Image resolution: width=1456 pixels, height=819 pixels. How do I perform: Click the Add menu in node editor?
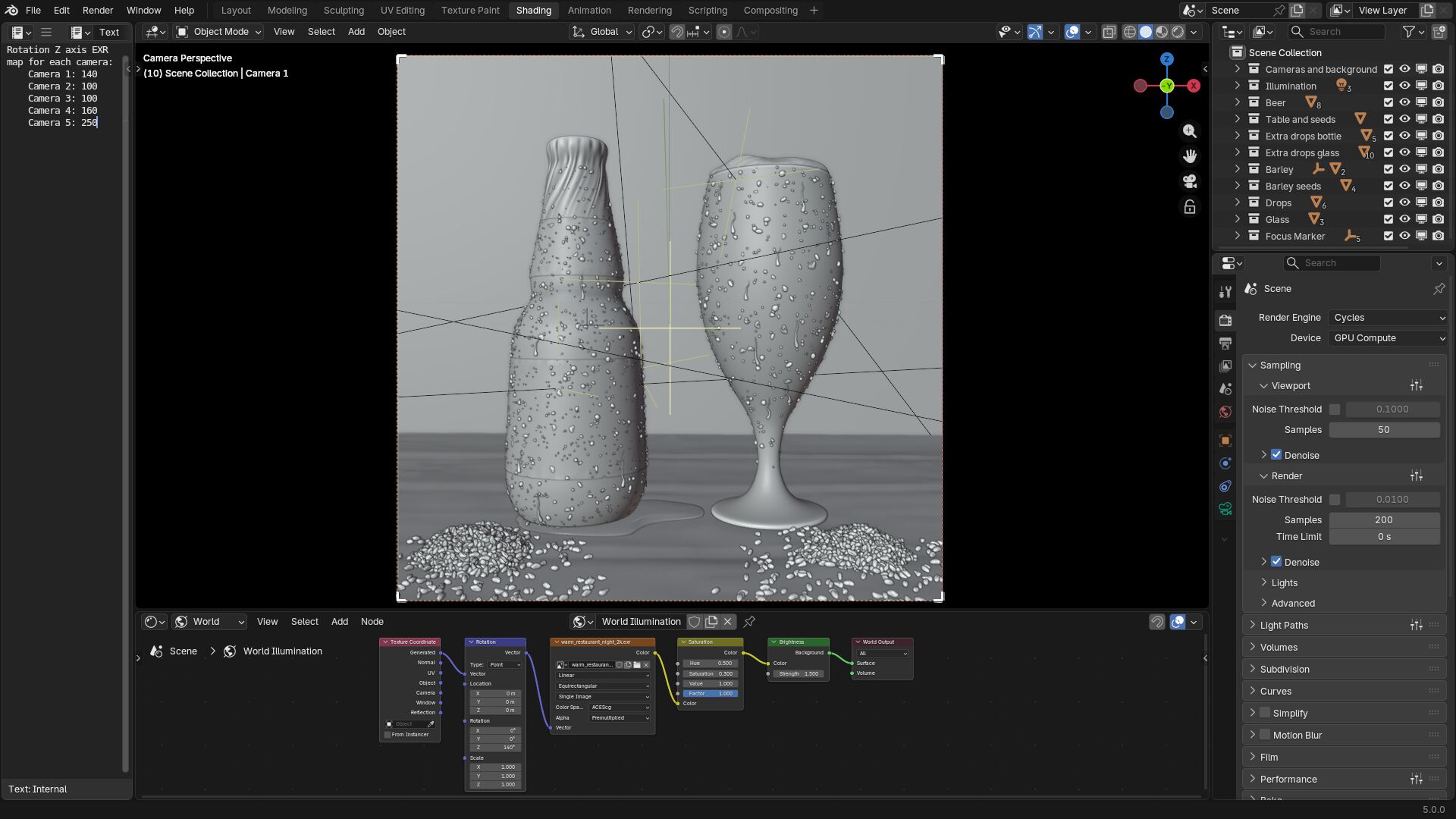click(339, 622)
